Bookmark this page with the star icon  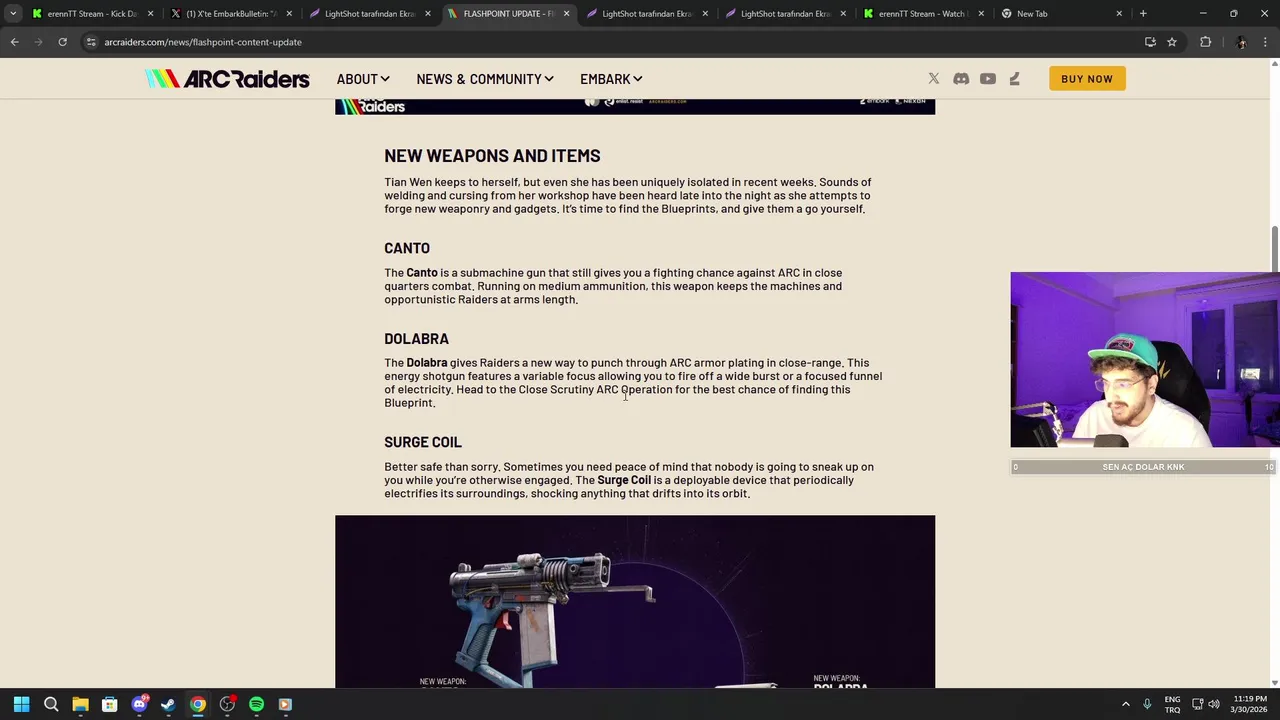click(1172, 42)
